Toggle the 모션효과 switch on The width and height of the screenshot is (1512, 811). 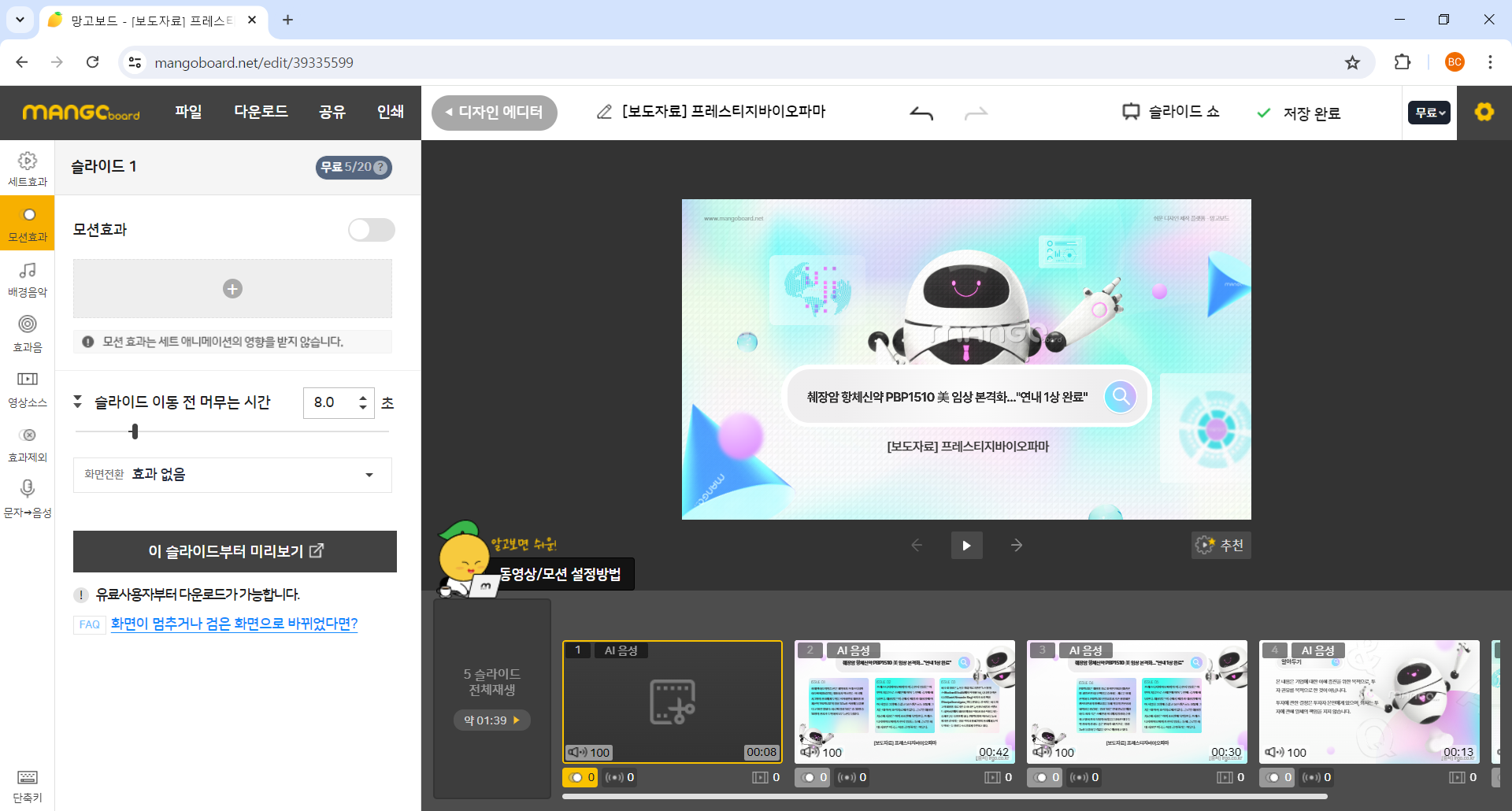pyautogui.click(x=372, y=230)
